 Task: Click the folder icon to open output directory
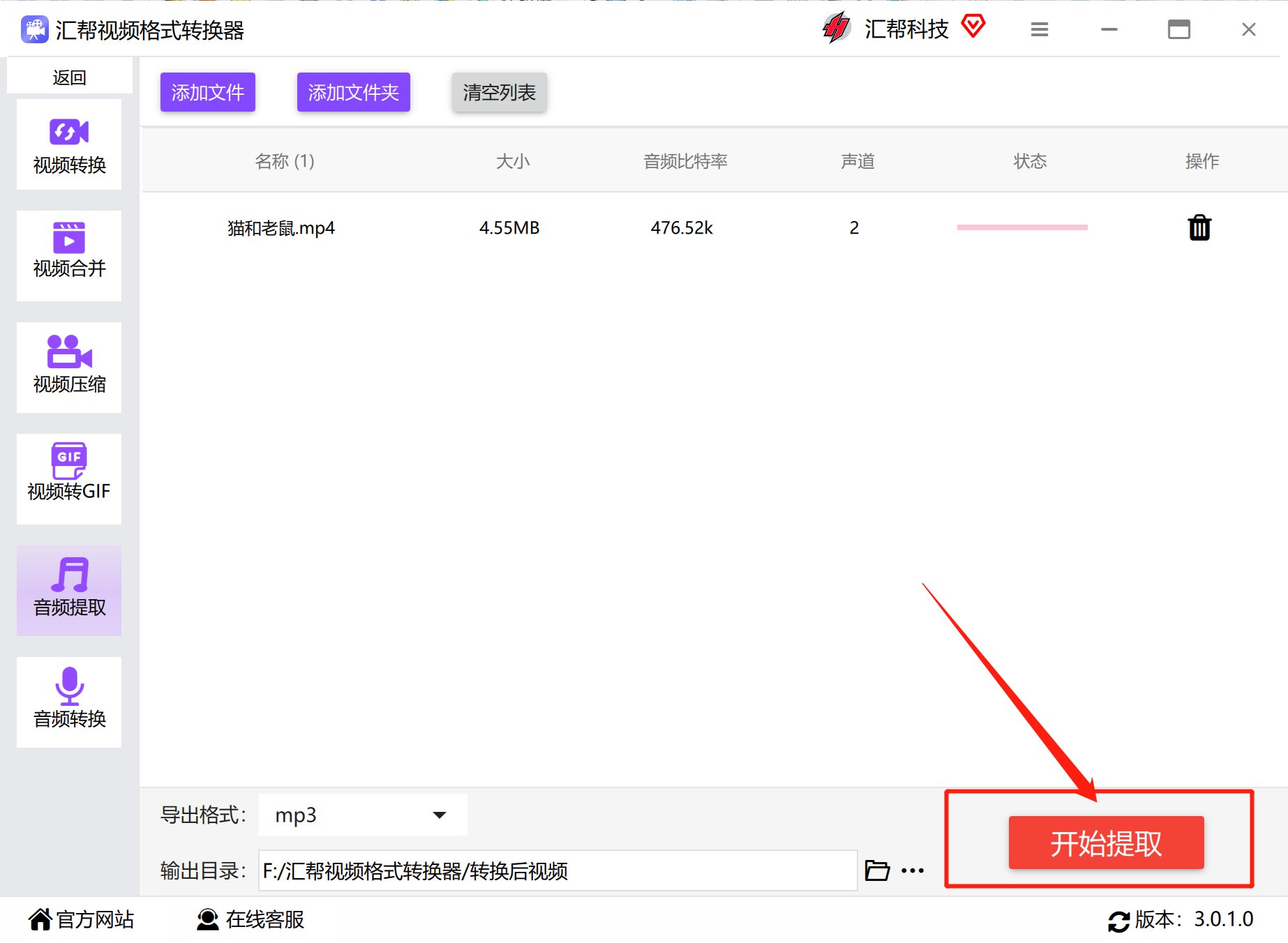[x=877, y=870]
